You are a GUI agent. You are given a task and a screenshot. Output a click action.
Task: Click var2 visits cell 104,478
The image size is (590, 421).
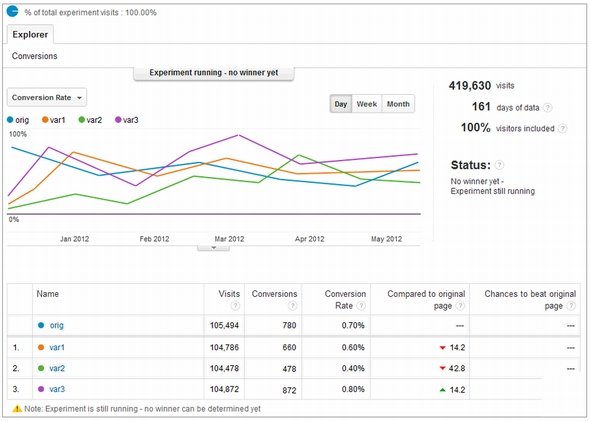coord(224,368)
